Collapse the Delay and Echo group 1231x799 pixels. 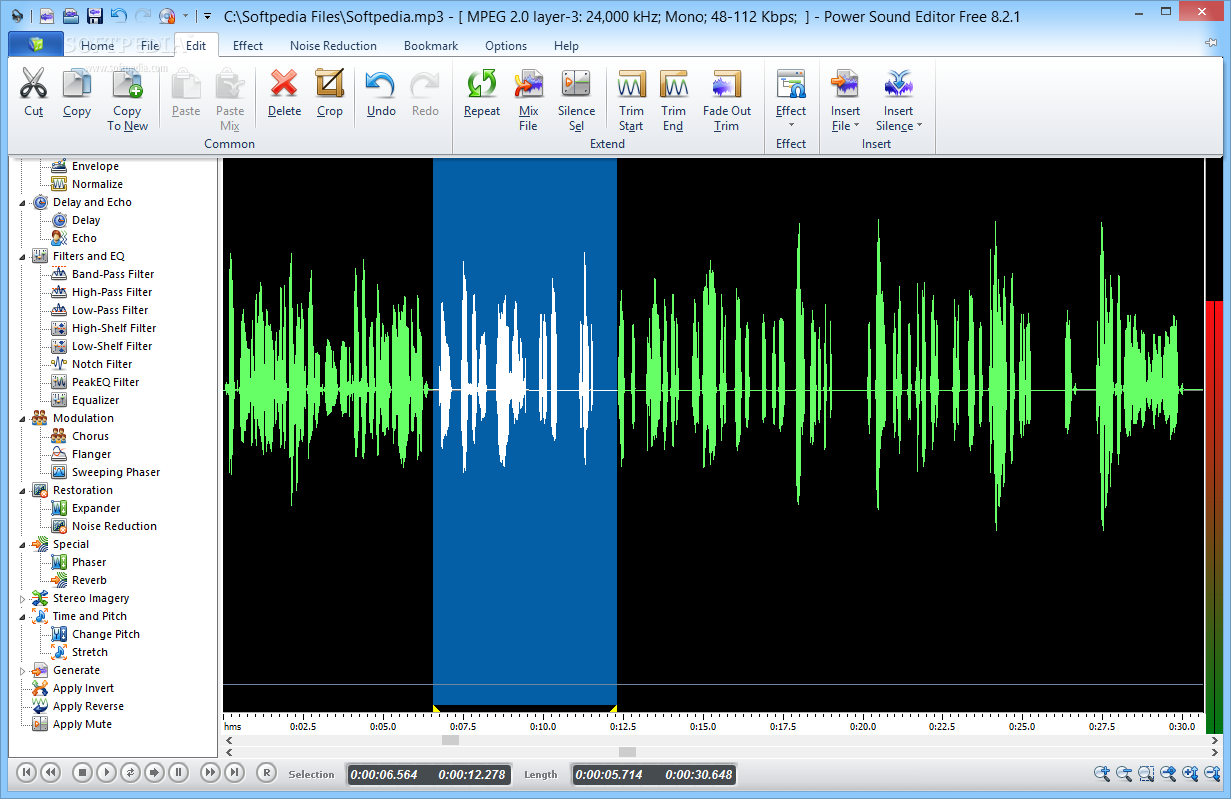click(23, 202)
